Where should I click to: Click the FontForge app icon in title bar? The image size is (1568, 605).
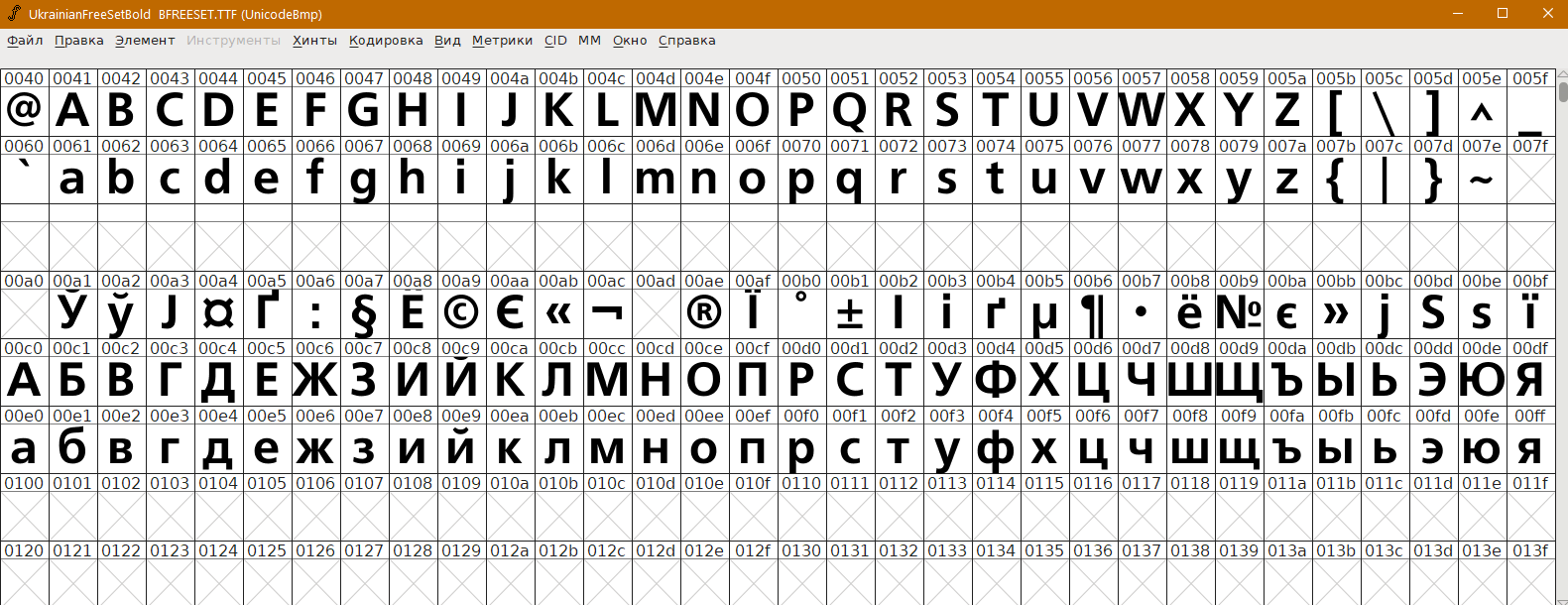[x=14, y=14]
